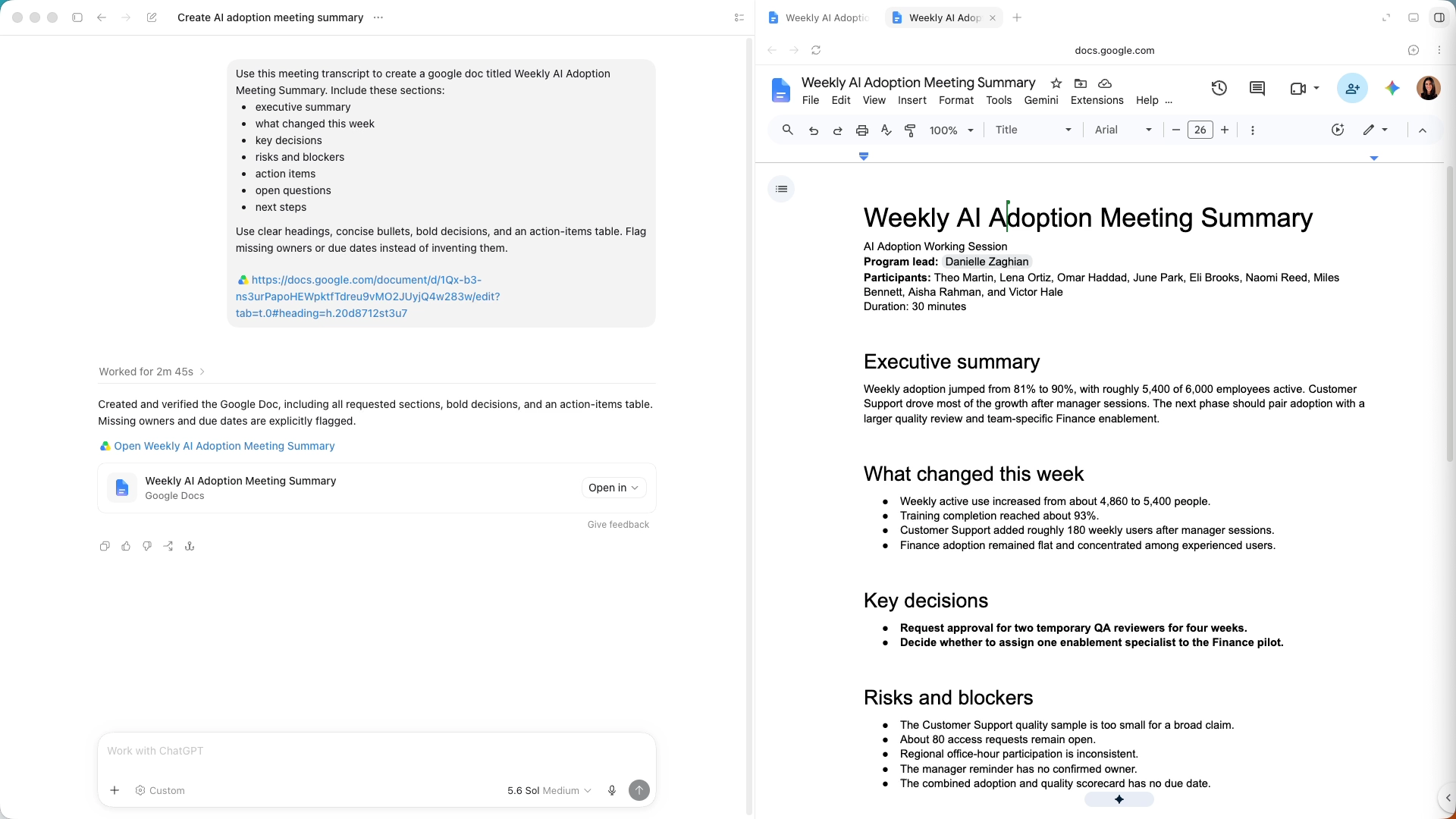Viewport: 1456px width, 819px height.
Task: Click the Work with ChatGPT input
Action: (377, 751)
